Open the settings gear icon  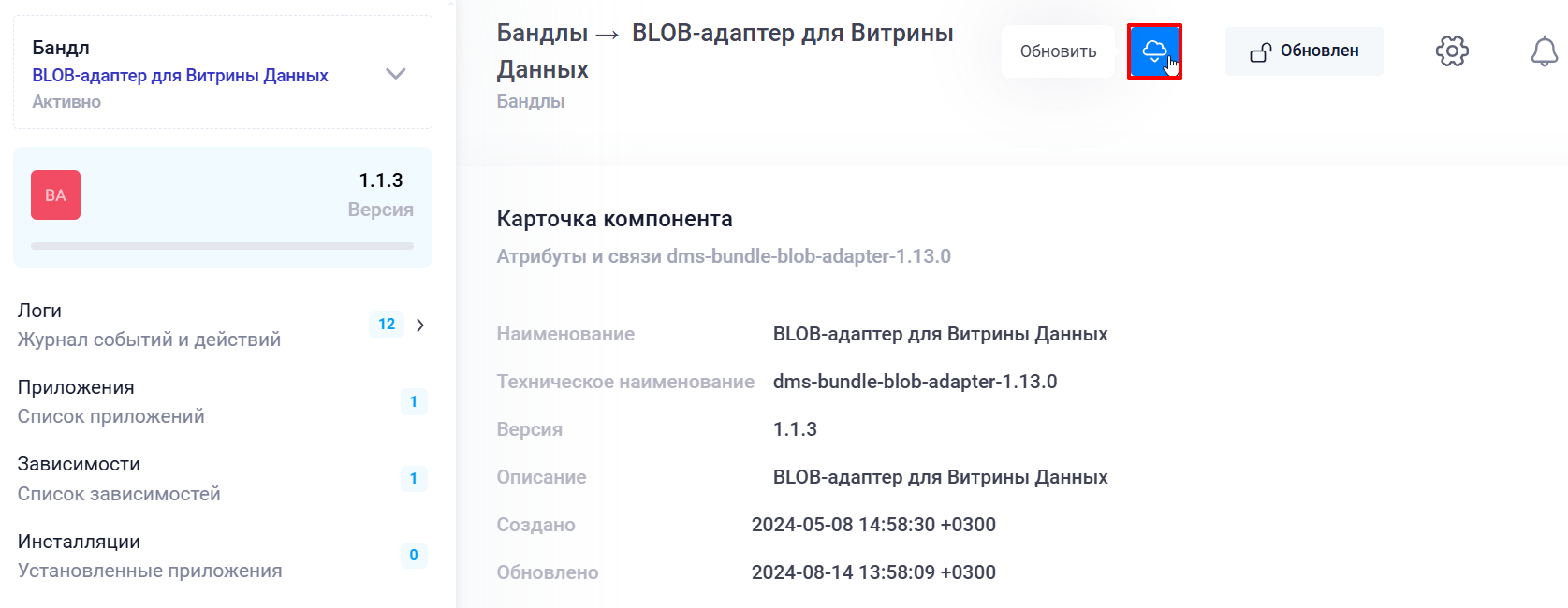click(1452, 51)
